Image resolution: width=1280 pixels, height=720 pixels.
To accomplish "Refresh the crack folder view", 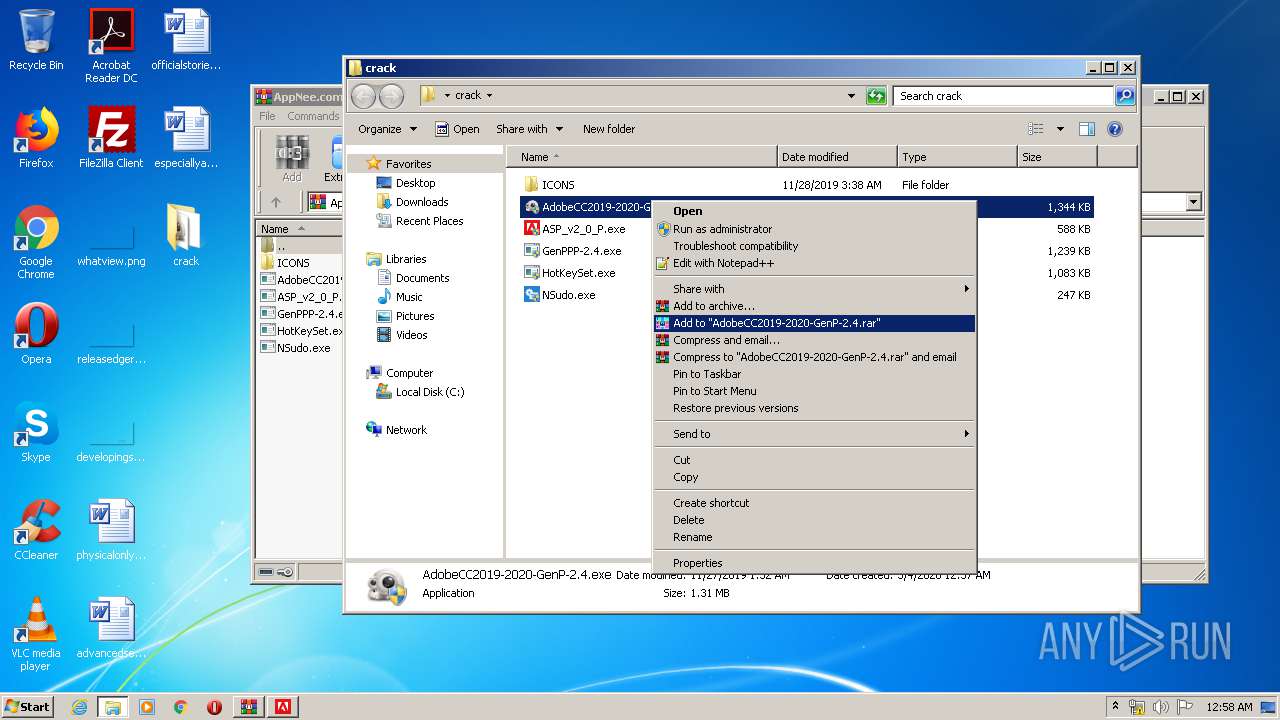I will click(x=876, y=96).
